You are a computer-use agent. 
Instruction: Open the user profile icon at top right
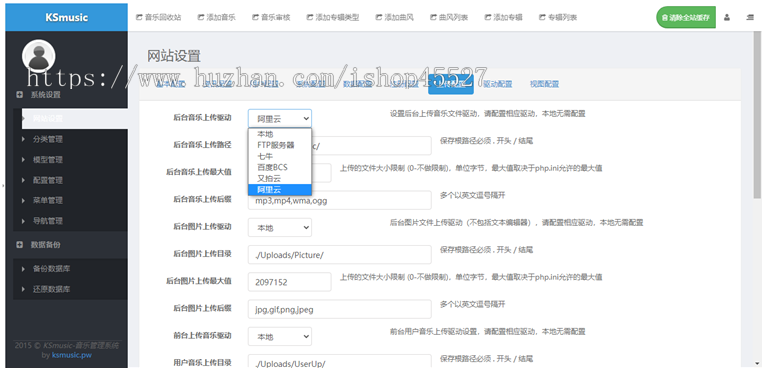click(x=727, y=17)
